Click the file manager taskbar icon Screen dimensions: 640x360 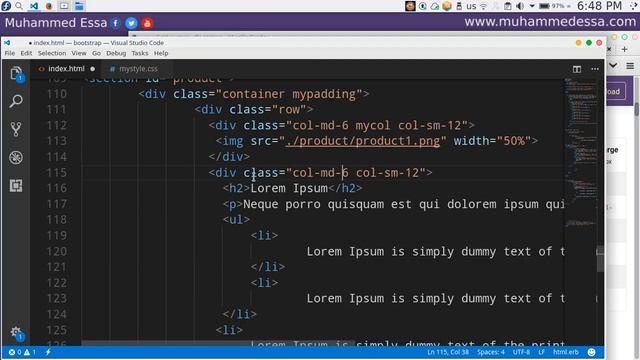[x=79, y=6]
